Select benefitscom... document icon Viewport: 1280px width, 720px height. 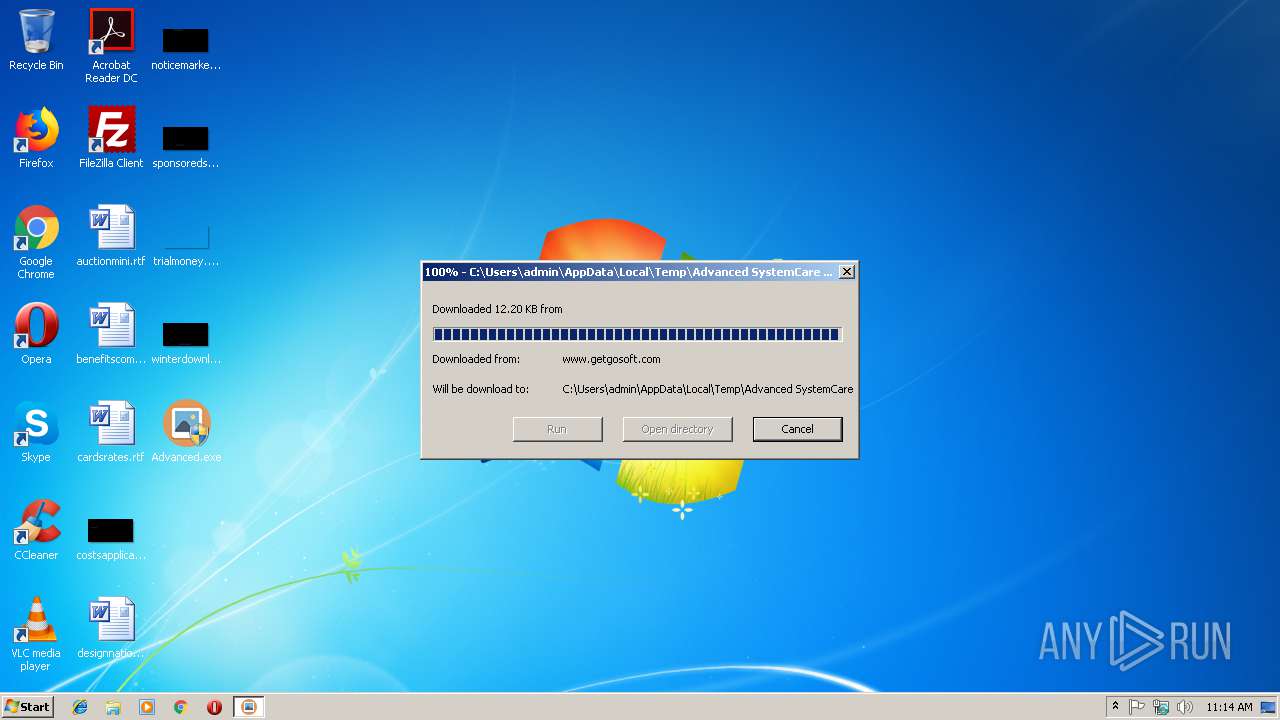click(111, 334)
